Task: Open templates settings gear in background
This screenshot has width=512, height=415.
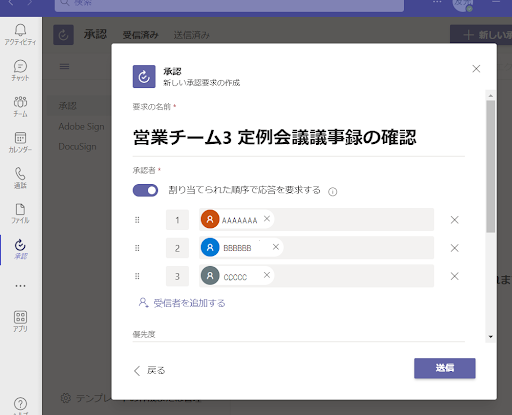Action: [x=66, y=398]
